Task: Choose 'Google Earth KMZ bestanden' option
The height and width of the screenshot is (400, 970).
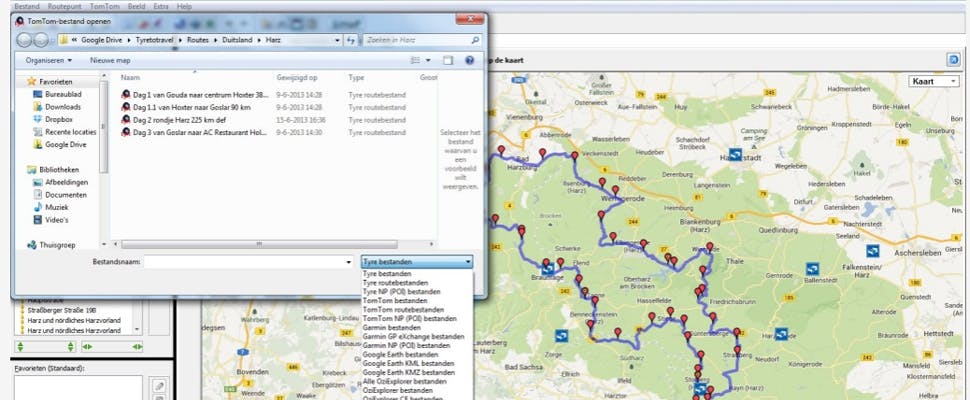Action: (408, 373)
